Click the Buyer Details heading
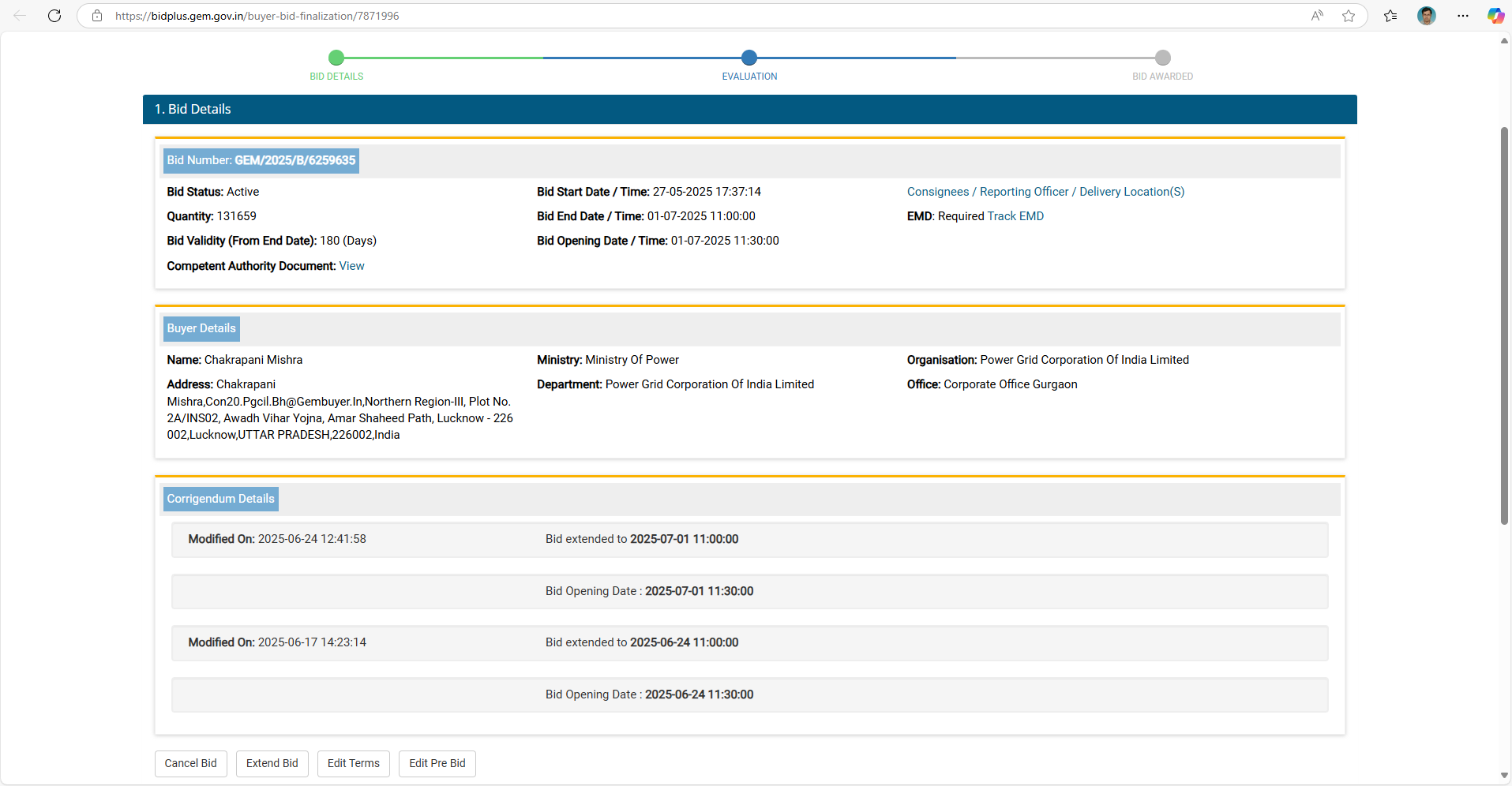1512x786 pixels. 201,328
